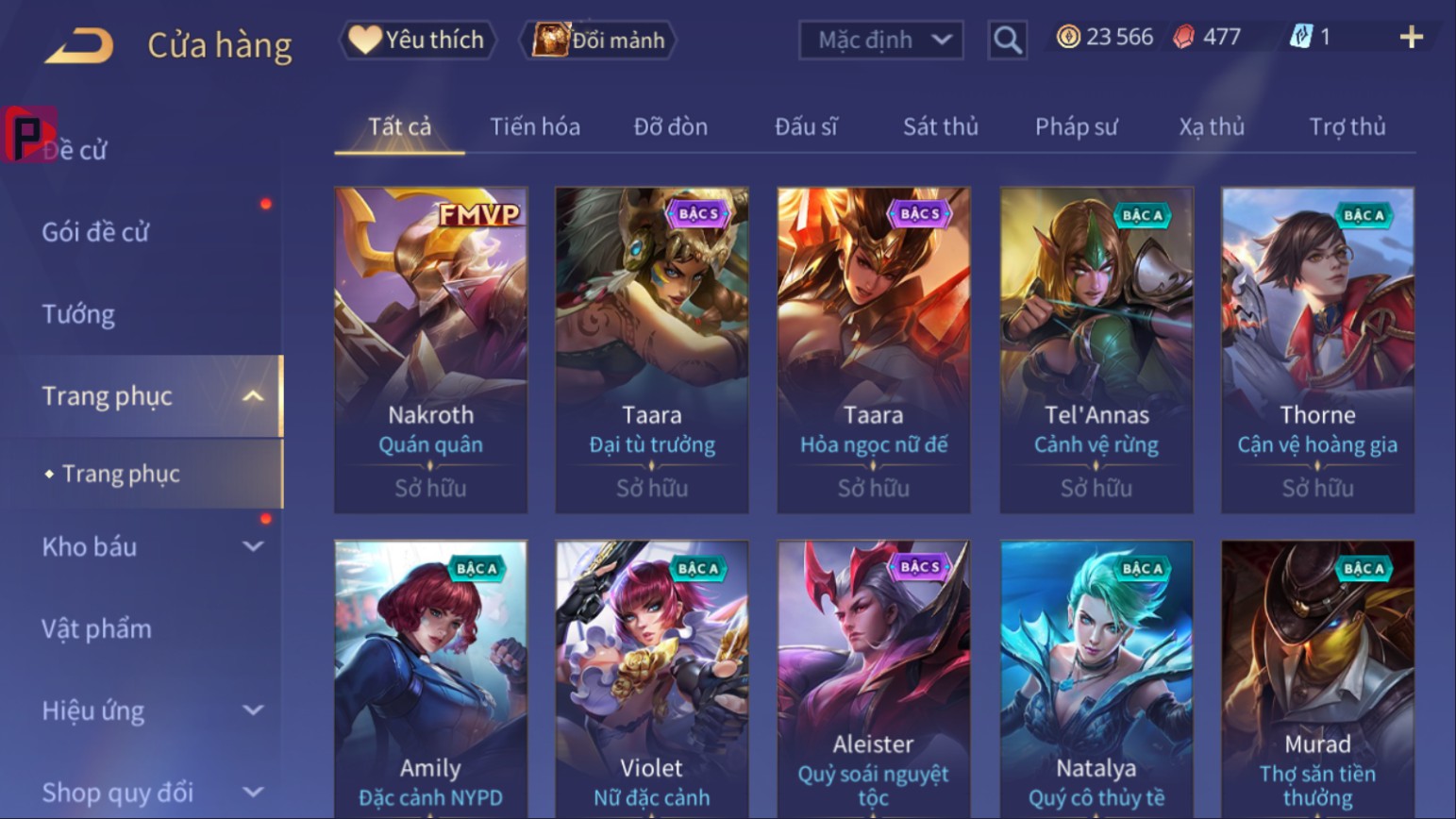1456x819 pixels.
Task: Tap the gold coin balance icon
Action: [1068, 38]
